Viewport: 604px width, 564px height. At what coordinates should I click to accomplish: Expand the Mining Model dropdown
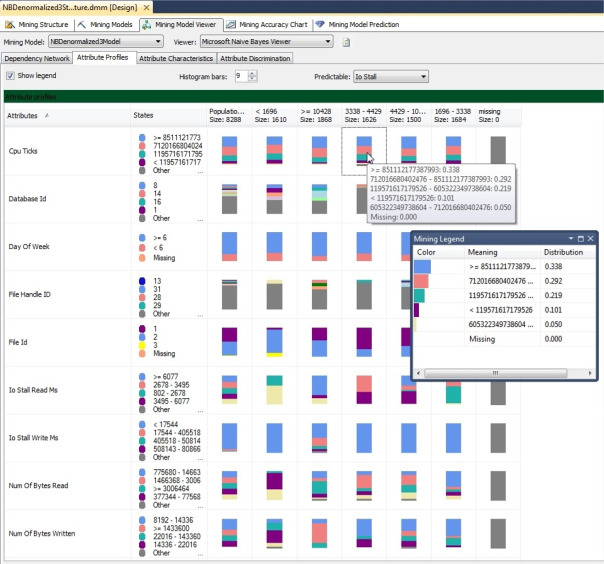point(157,43)
